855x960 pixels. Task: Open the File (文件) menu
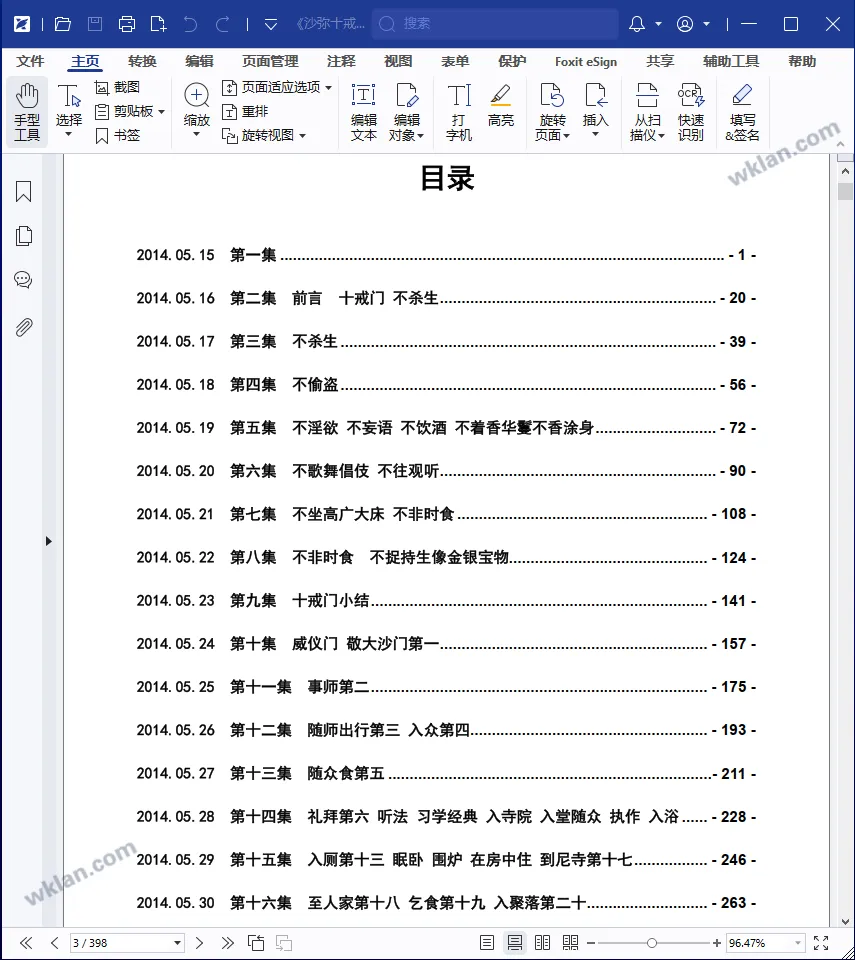click(29, 61)
